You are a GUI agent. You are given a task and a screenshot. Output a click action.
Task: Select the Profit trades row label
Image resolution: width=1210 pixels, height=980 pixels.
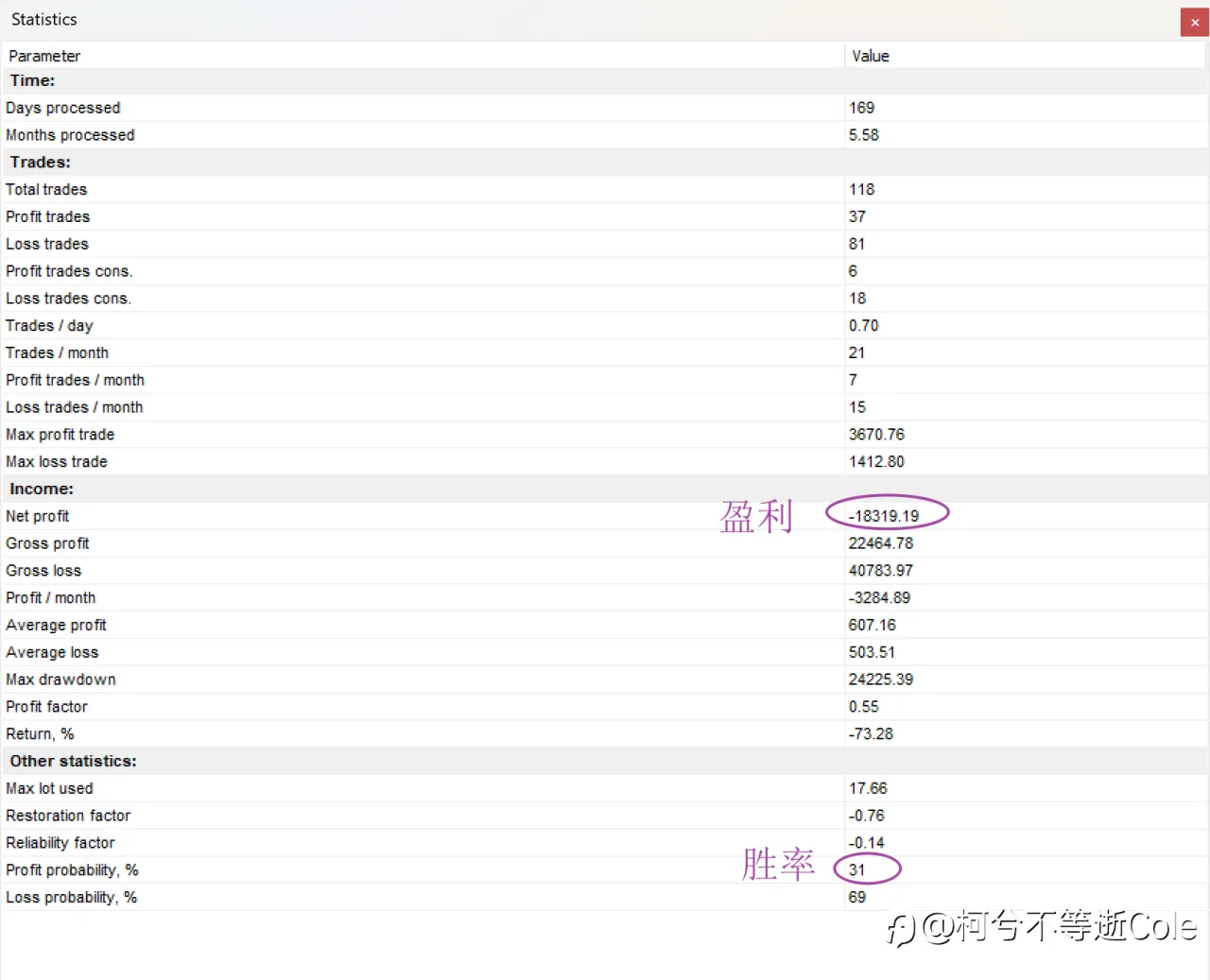click(47, 216)
